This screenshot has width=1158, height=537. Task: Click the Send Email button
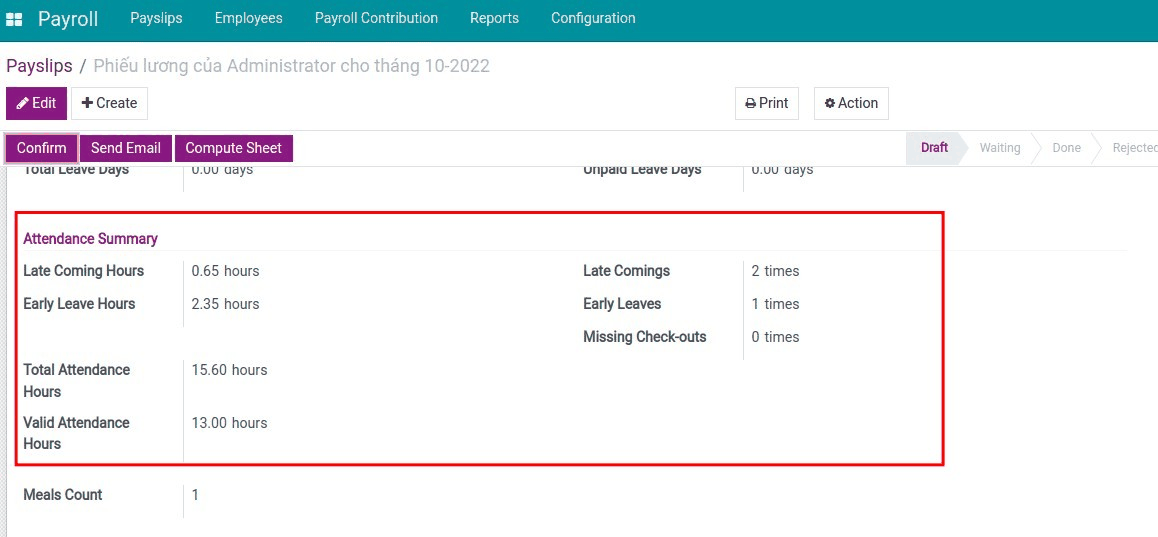point(126,148)
